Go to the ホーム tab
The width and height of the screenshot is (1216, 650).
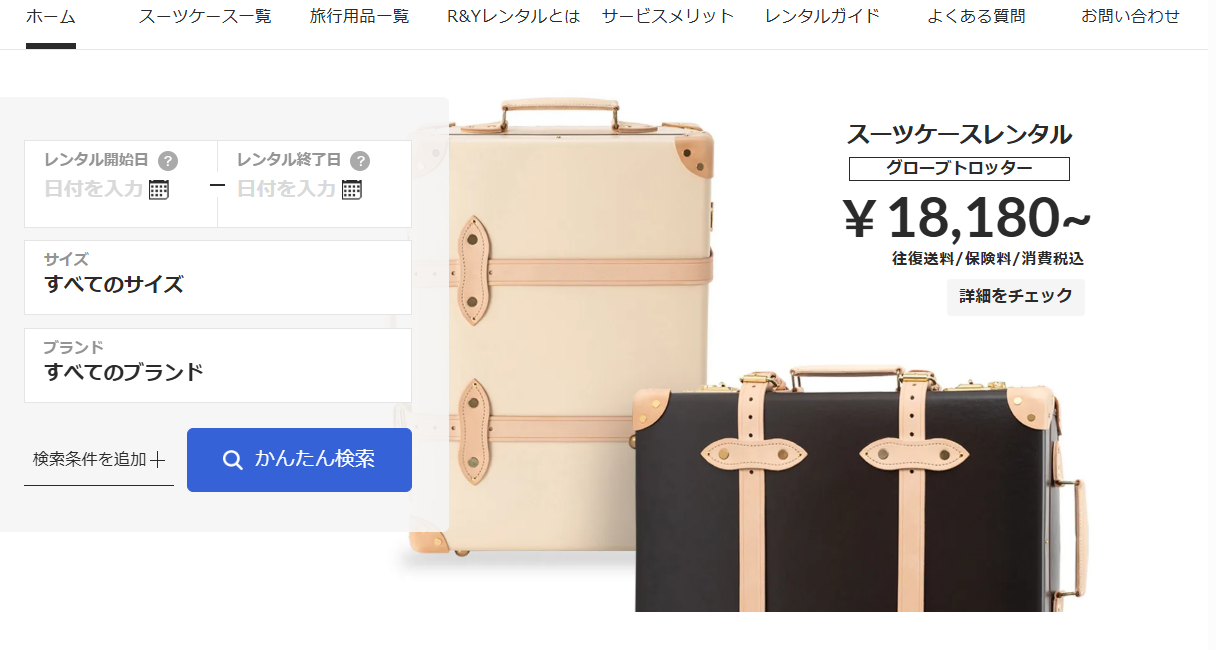click(x=50, y=17)
